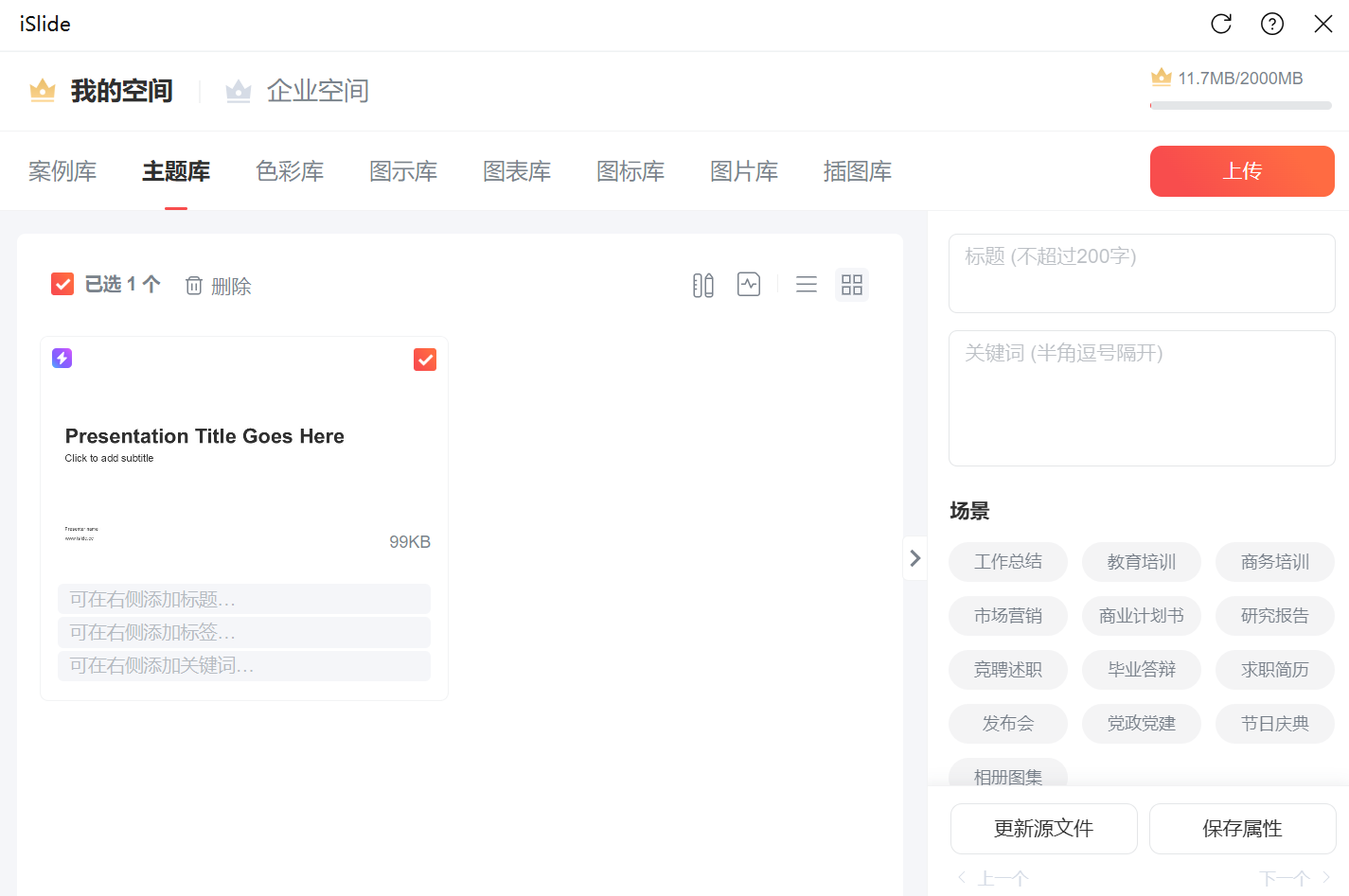Image resolution: width=1349 pixels, height=896 pixels.
Task: Switch to the 色彩库 tab
Action: 290,171
